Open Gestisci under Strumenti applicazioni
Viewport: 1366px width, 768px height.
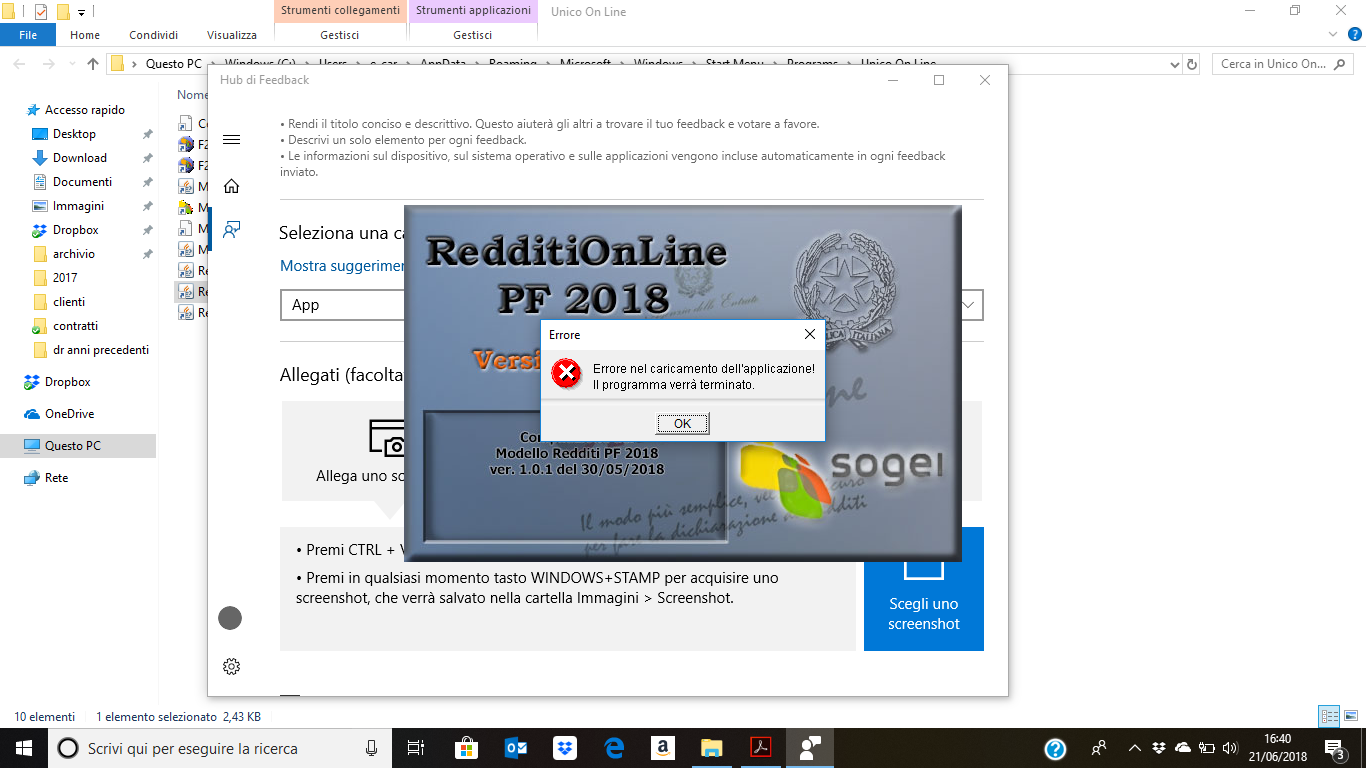point(473,35)
